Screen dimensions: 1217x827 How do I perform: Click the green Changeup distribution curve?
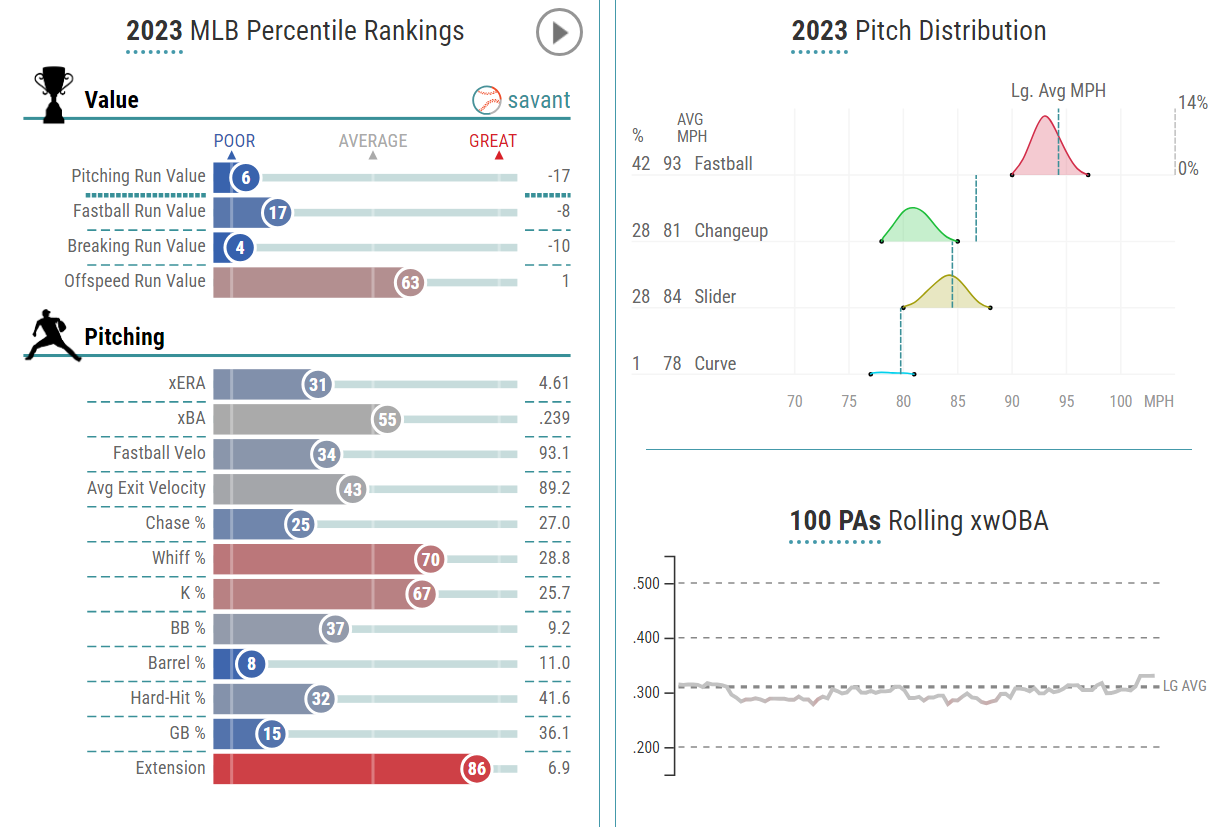point(914,226)
